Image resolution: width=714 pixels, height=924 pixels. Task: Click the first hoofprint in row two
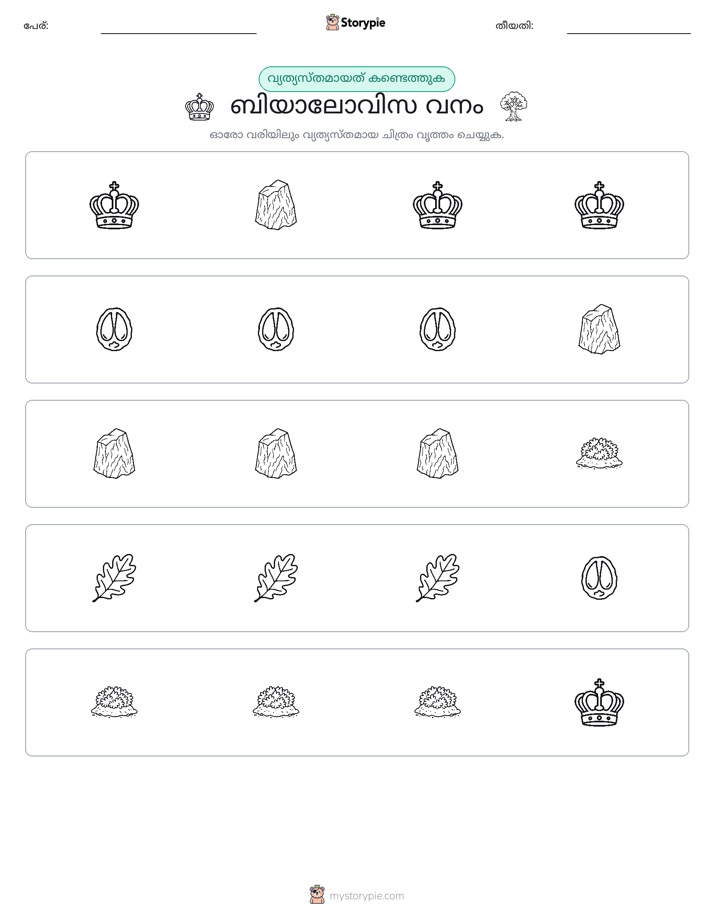click(x=114, y=329)
